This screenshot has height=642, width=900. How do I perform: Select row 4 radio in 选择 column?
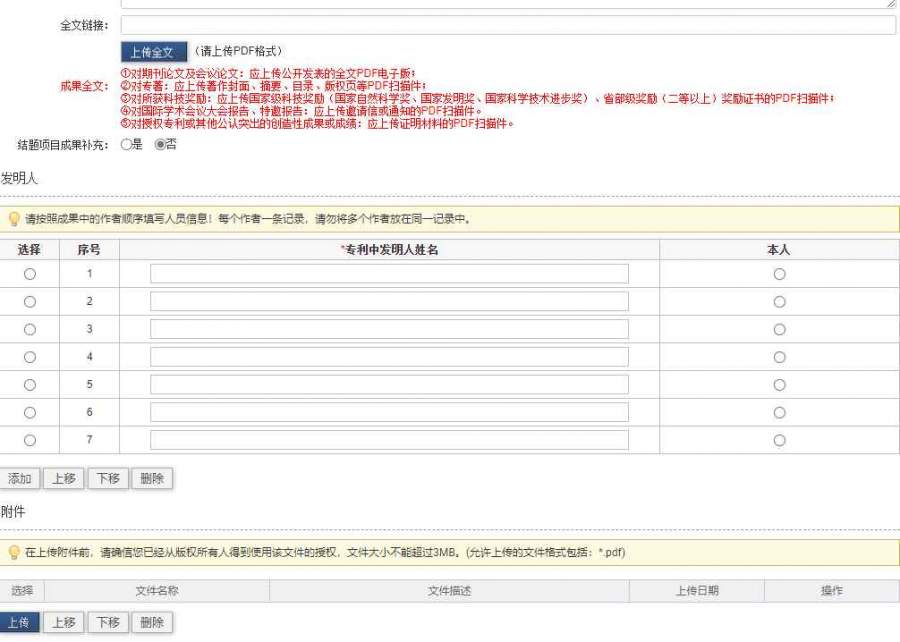coord(30,357)
